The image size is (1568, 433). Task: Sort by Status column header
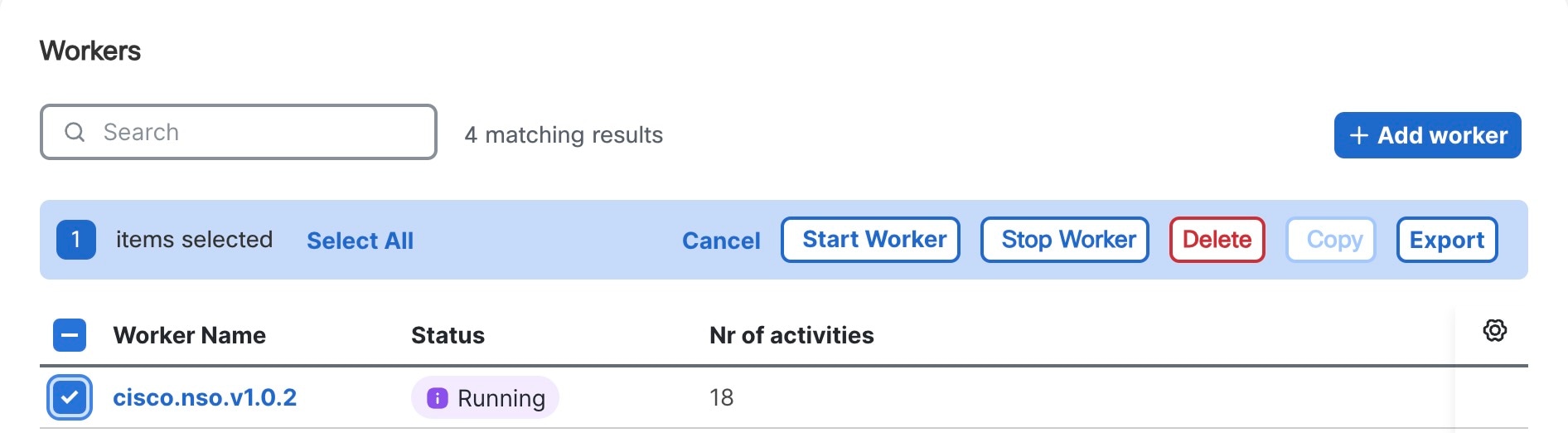tap(448, 335)
